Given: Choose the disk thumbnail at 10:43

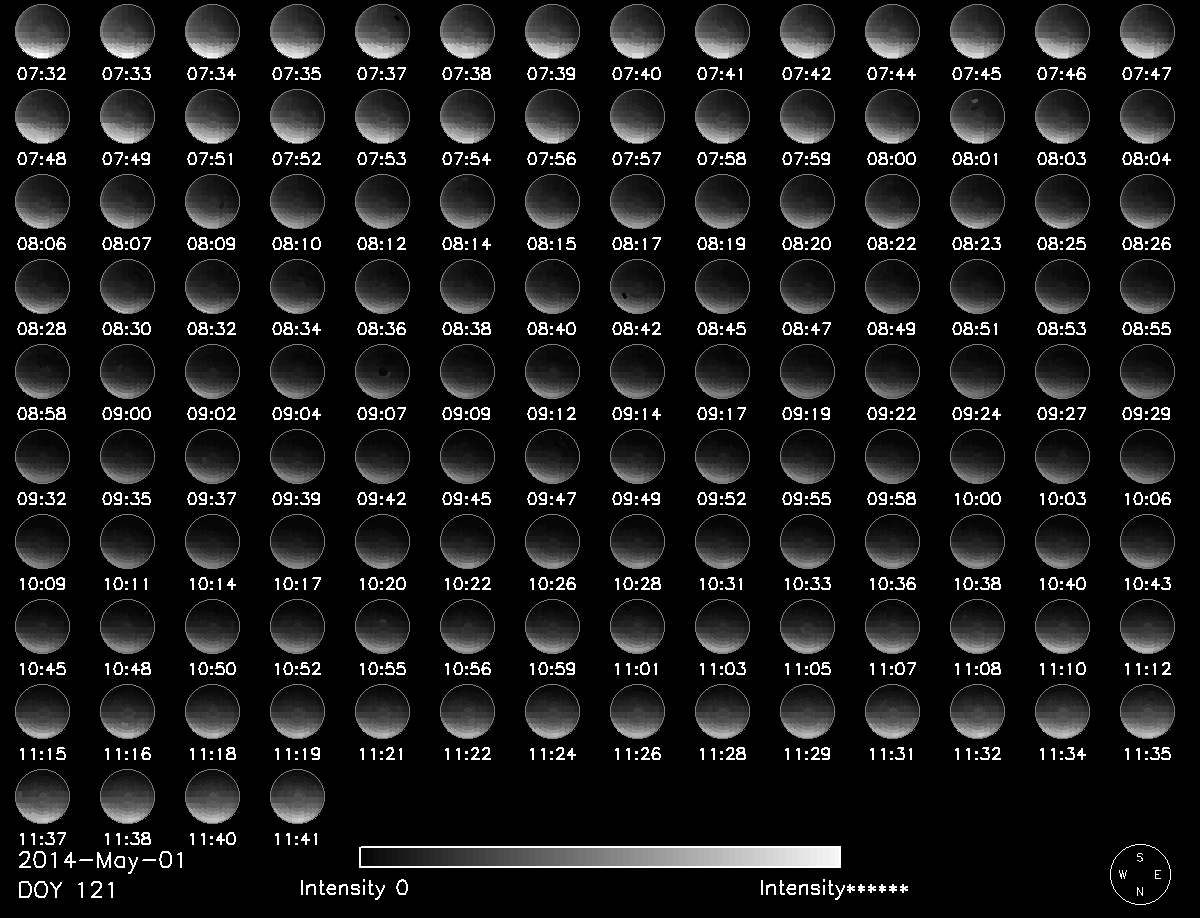Looking at the screenshot, I should [x=1147, y=542].
